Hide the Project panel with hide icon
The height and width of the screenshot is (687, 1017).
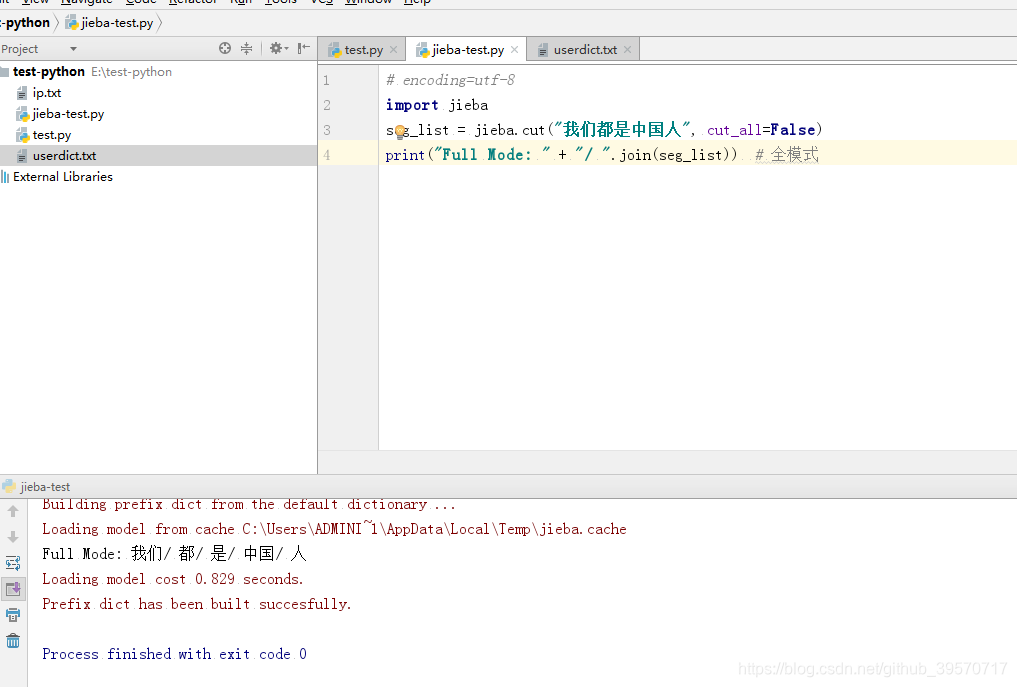point(304,48)
